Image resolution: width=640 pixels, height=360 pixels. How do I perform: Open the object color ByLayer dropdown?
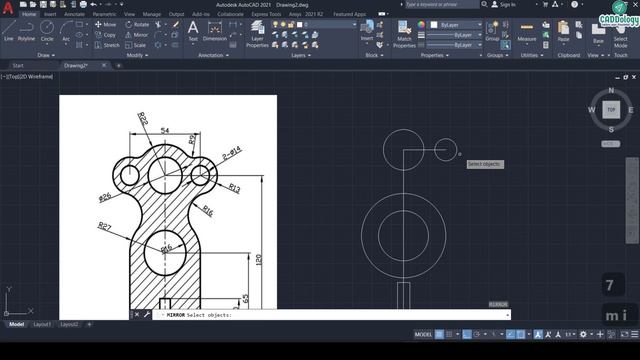click(456, 25)
